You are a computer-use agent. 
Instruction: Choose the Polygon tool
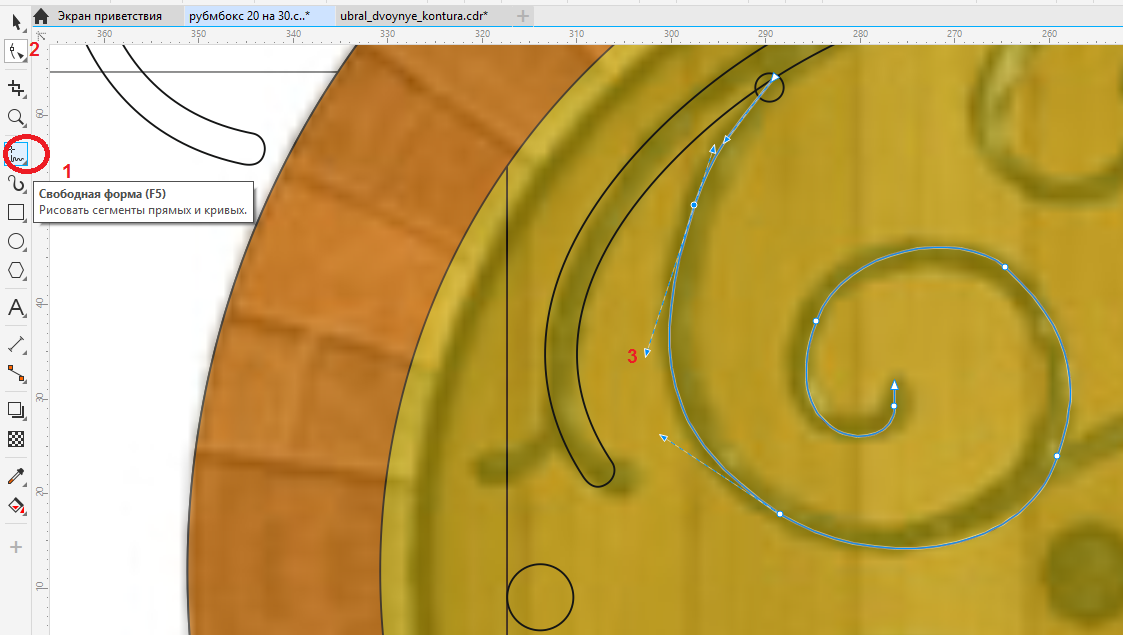pos(16,271)
